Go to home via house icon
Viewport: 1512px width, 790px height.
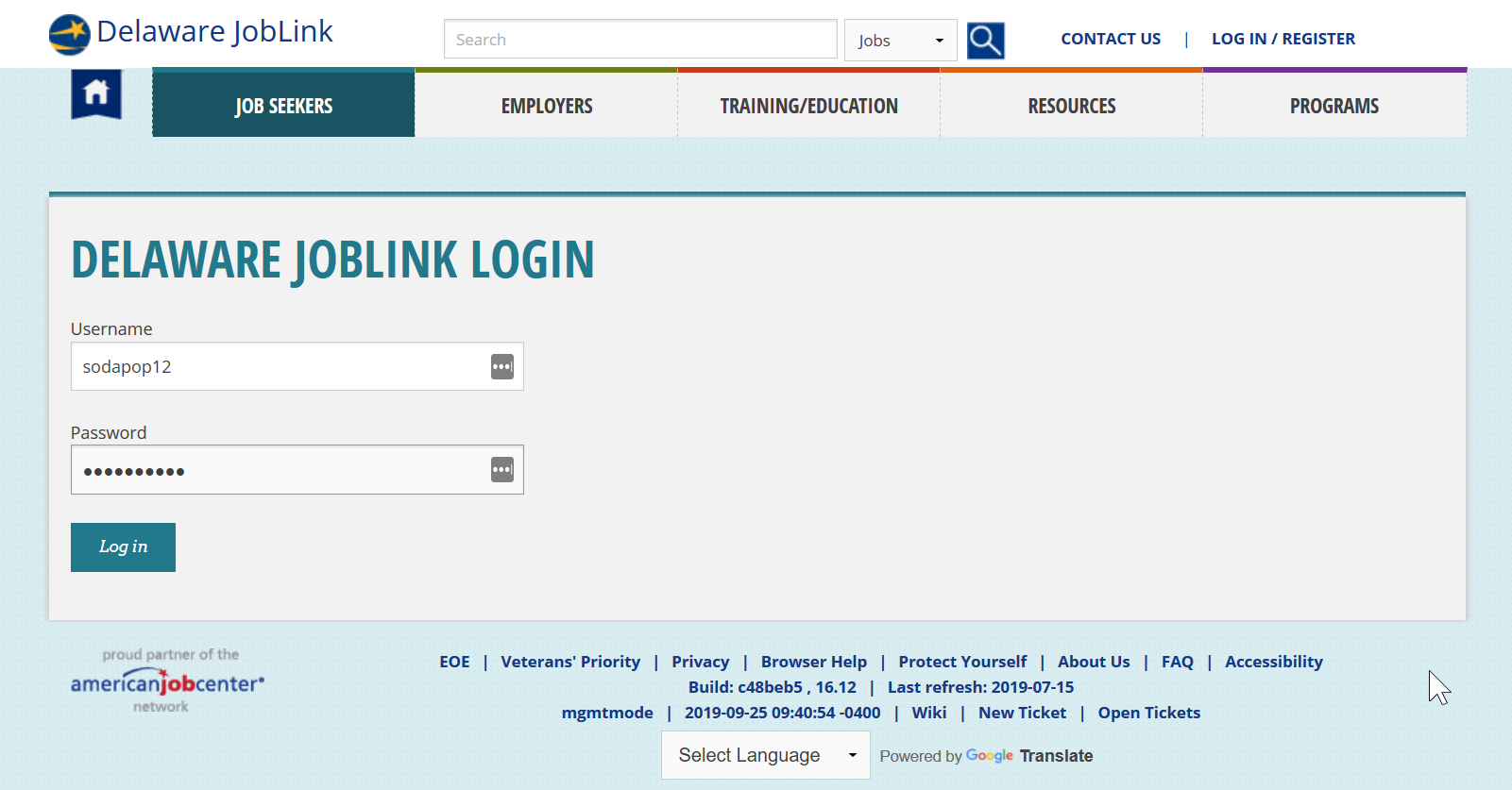tap(96, 93)
